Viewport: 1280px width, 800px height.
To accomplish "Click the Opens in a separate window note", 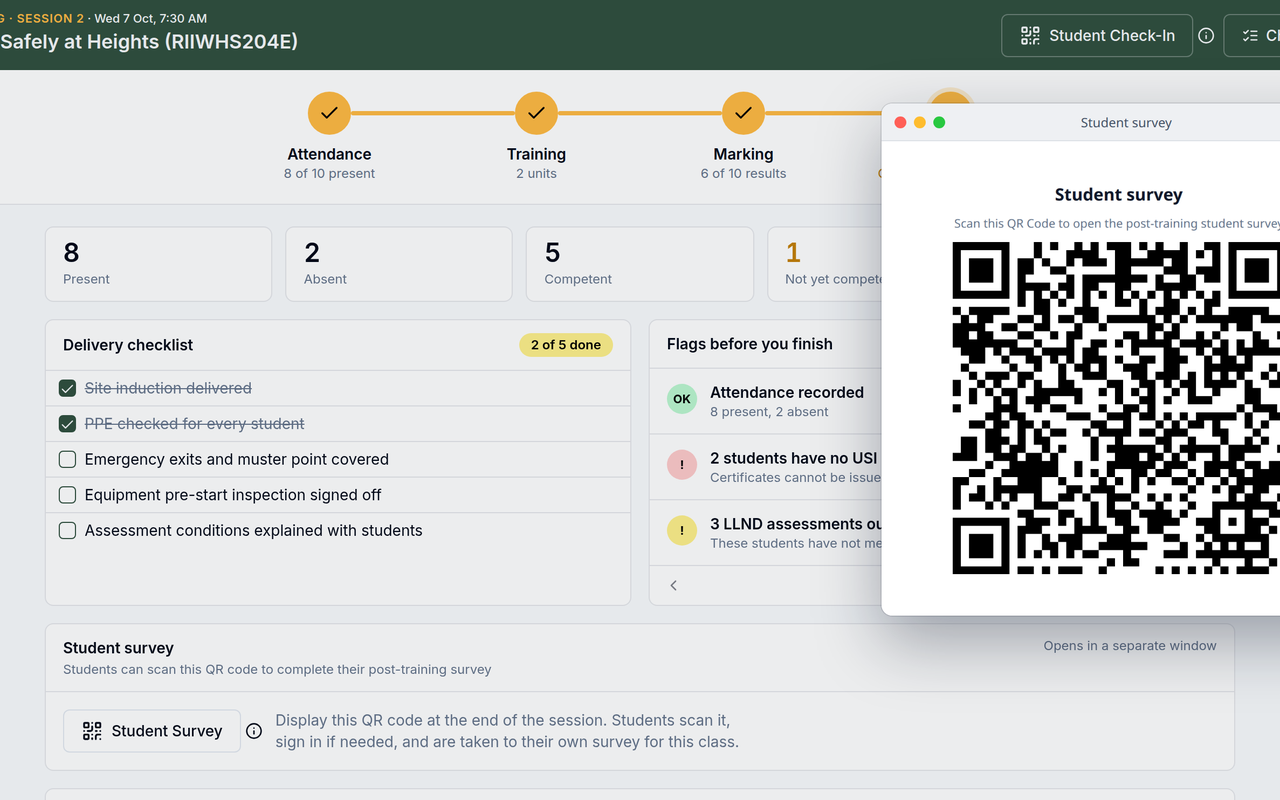I will click(x=1130, y=646).
